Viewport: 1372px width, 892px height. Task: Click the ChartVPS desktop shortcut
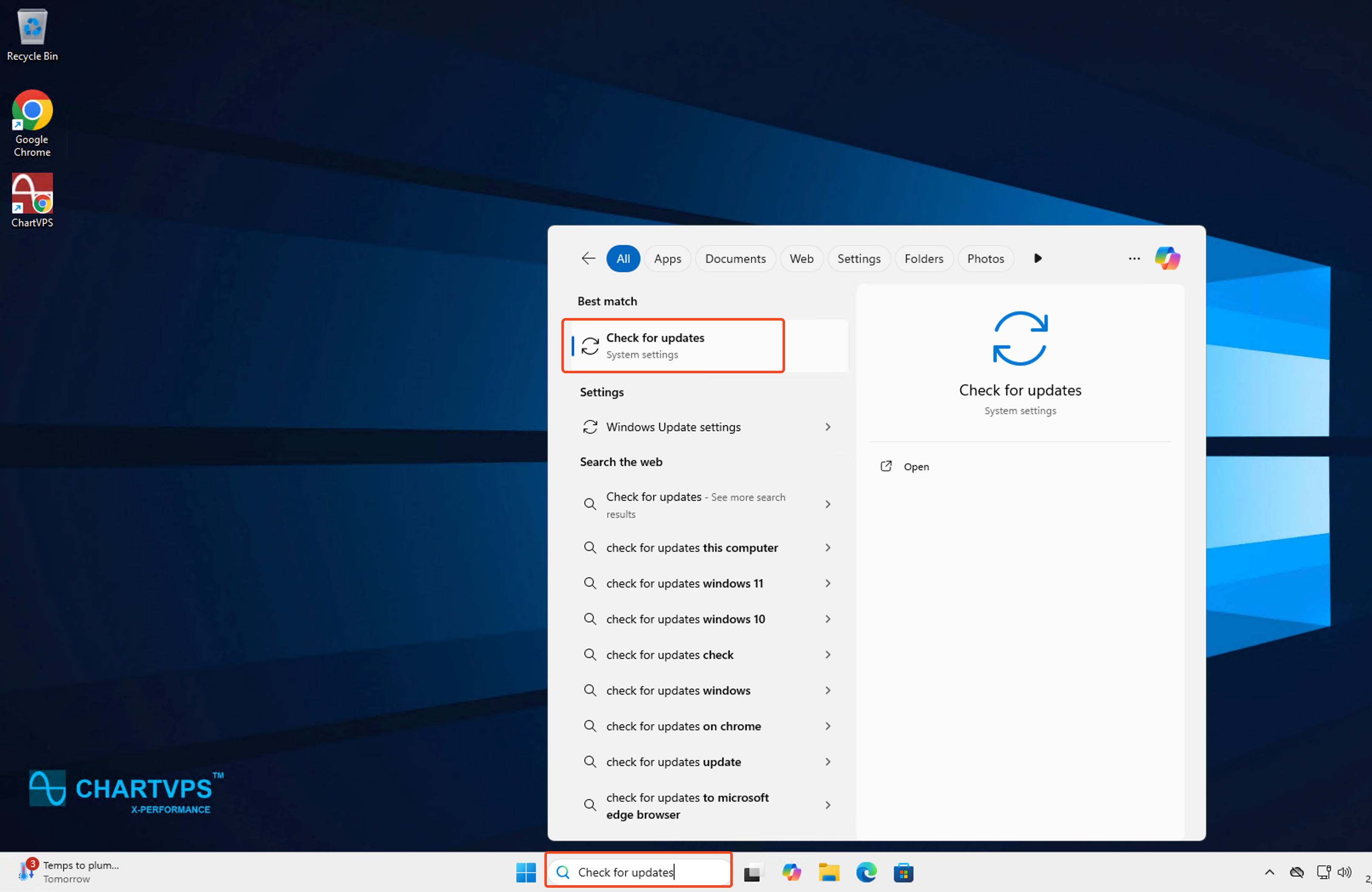(32, 200)
